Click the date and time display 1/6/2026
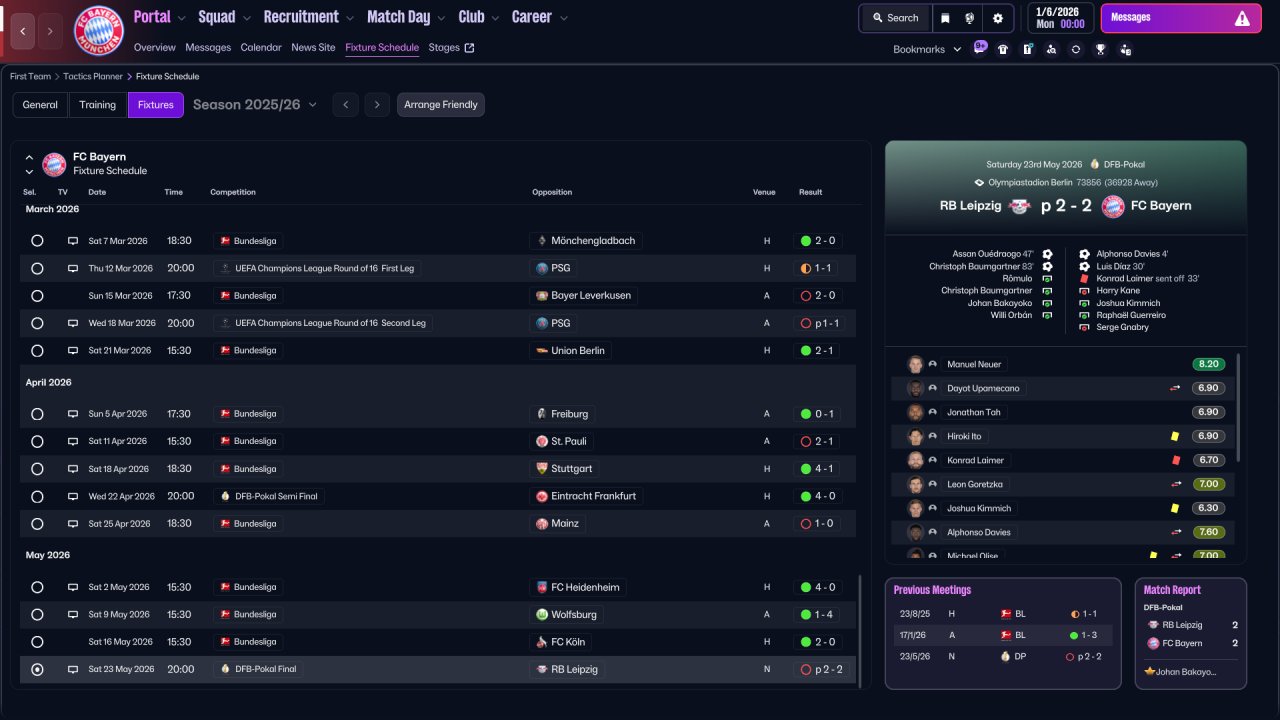 1059,18
